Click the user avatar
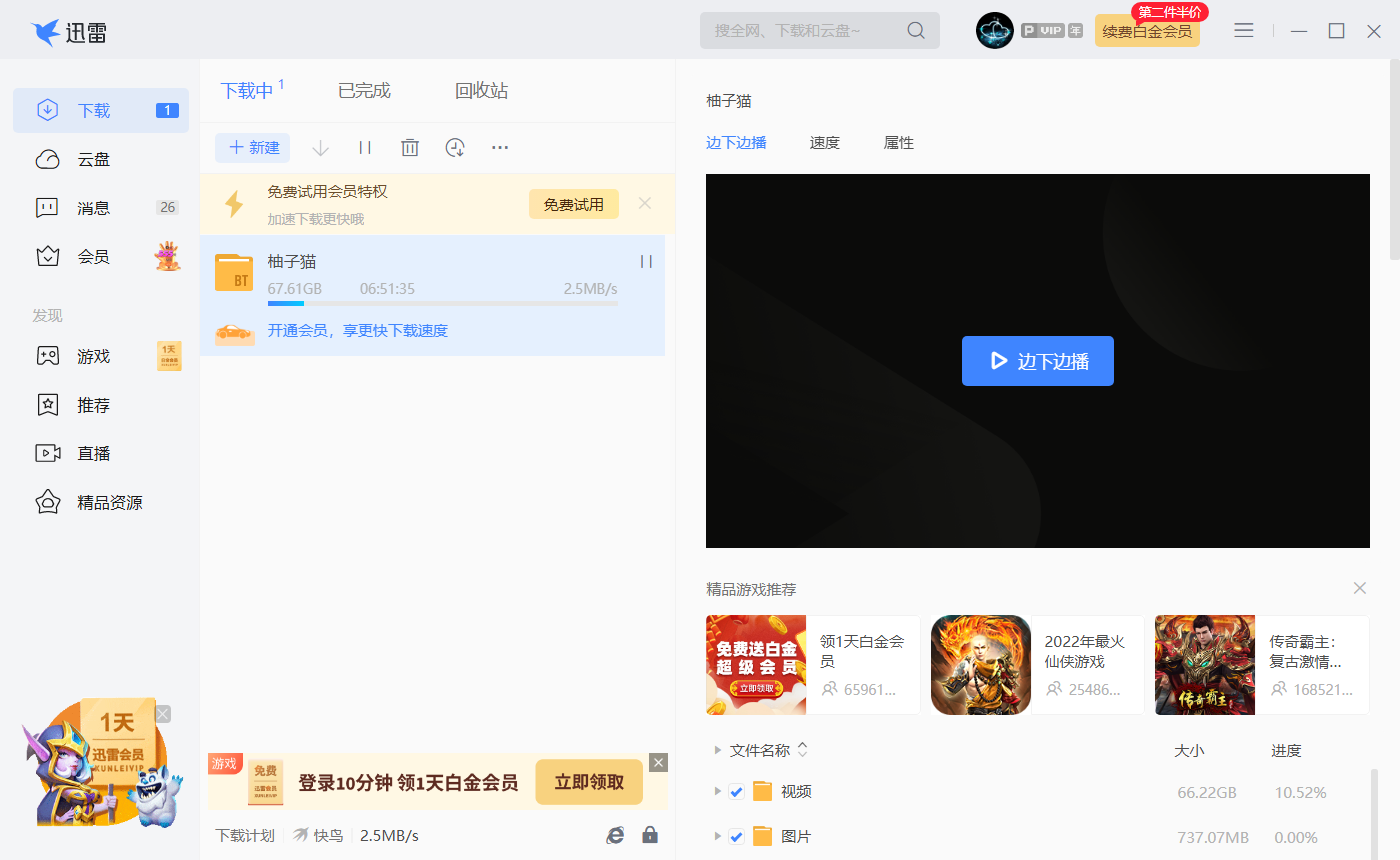This screenshot has height=860, width=1400. [x=995, y=31]
